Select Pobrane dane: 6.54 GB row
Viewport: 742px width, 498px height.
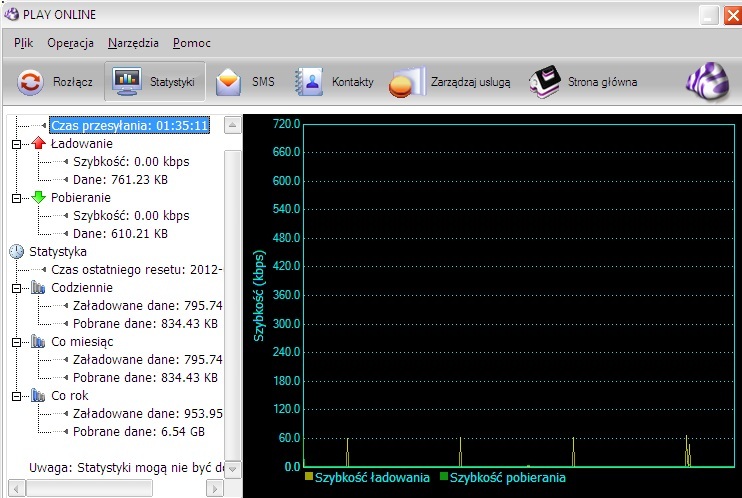coord(139,431)
